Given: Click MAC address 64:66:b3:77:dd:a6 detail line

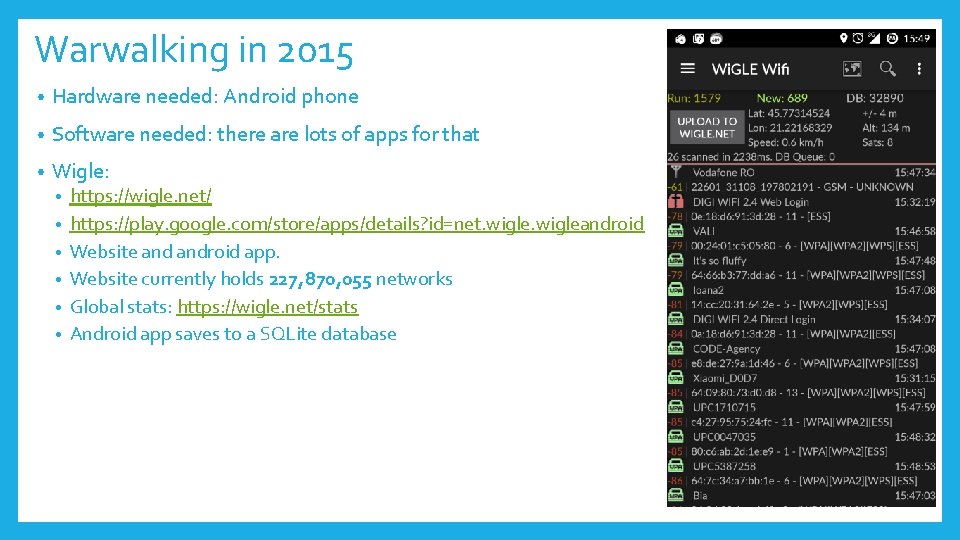Looking at the screenshot, I should tap(808, 276).
